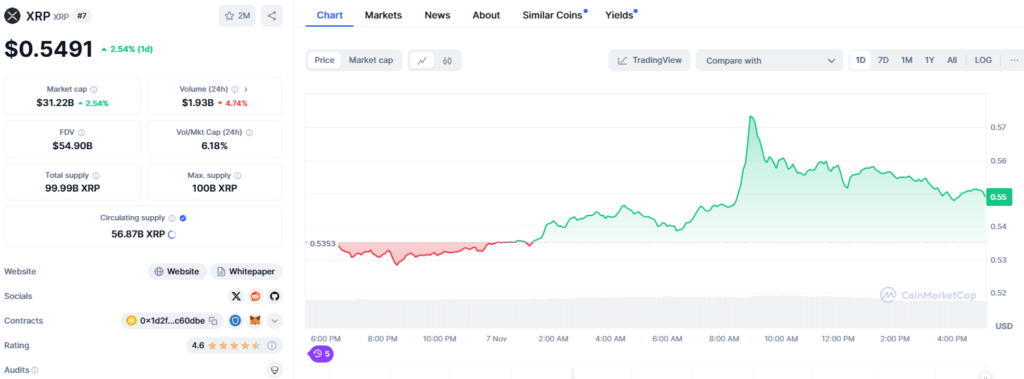The height and width of the screenshot is (379, 1024).
Task: Open the Whitepaper link
Action: [x=246, y=271]
